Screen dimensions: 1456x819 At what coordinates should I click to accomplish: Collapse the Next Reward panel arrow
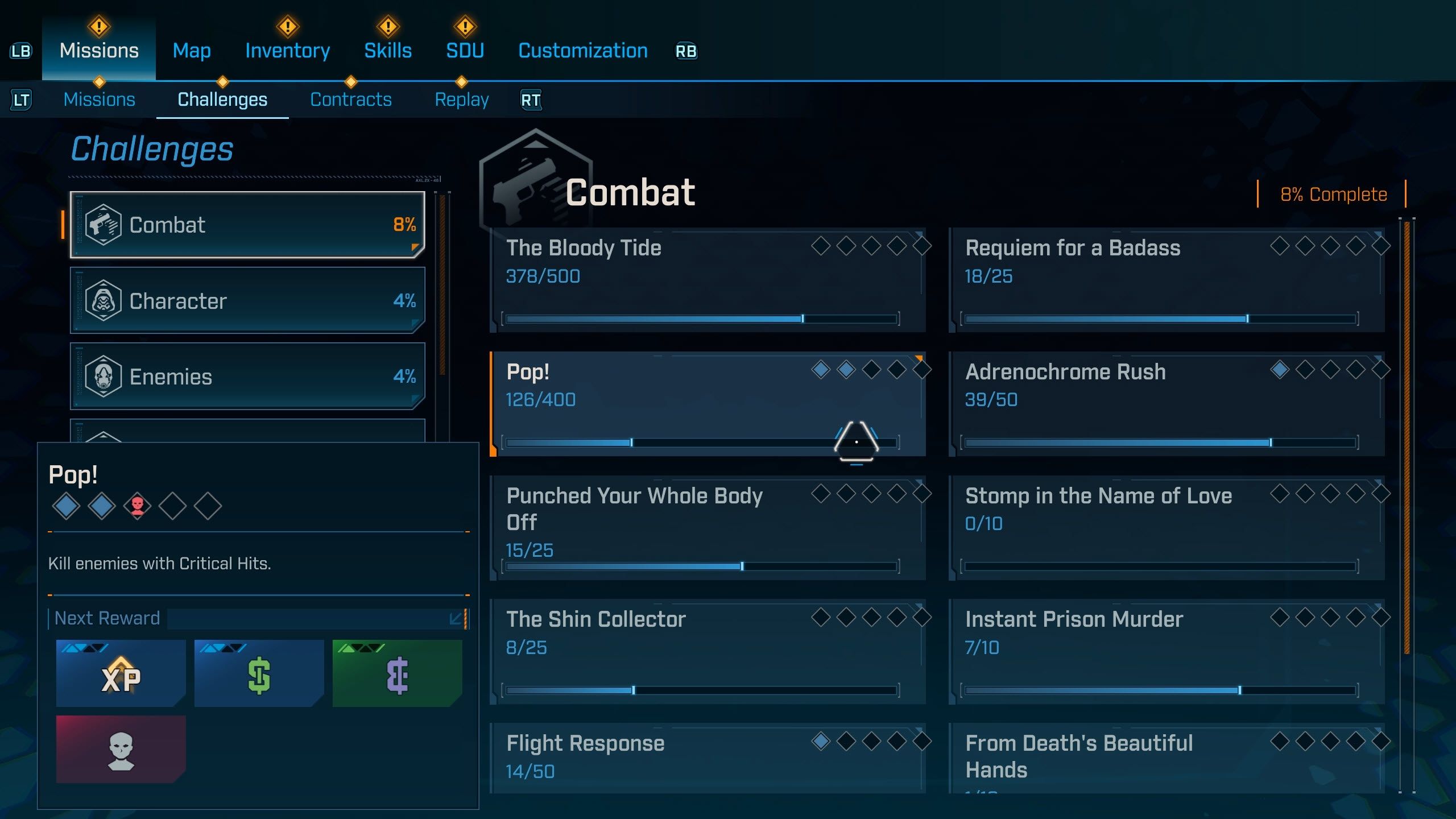[x=456, y=619]
